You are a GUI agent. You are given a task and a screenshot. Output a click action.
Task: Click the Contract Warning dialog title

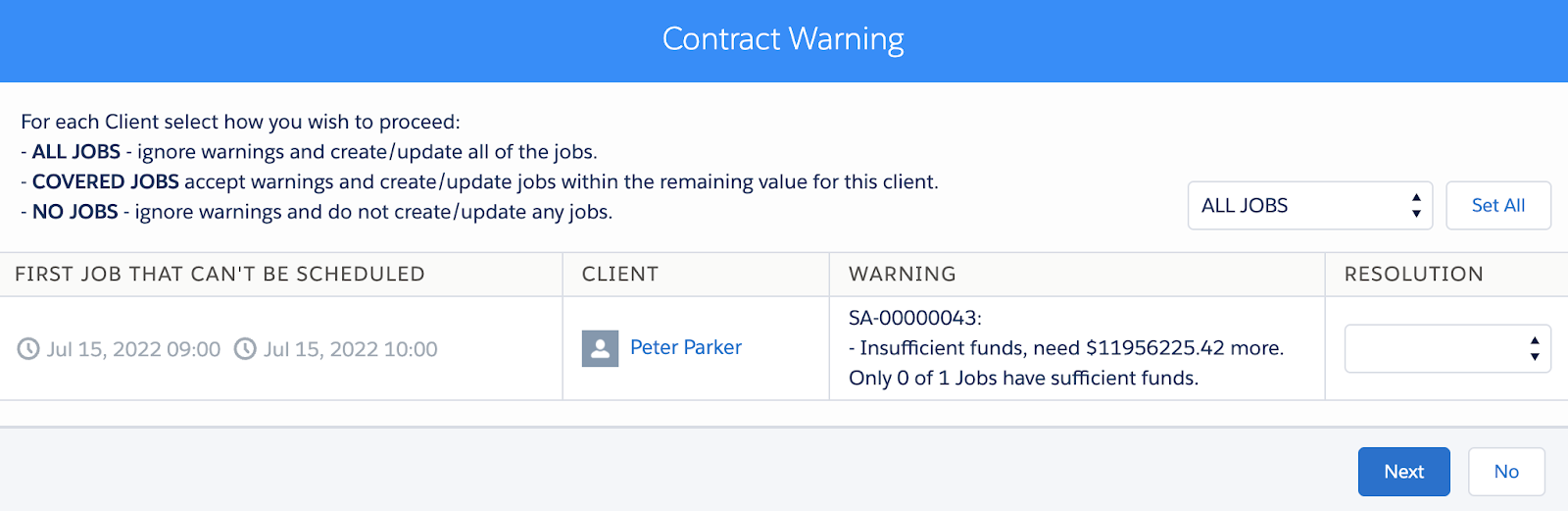pyautogui.click(x=783, y=39)
